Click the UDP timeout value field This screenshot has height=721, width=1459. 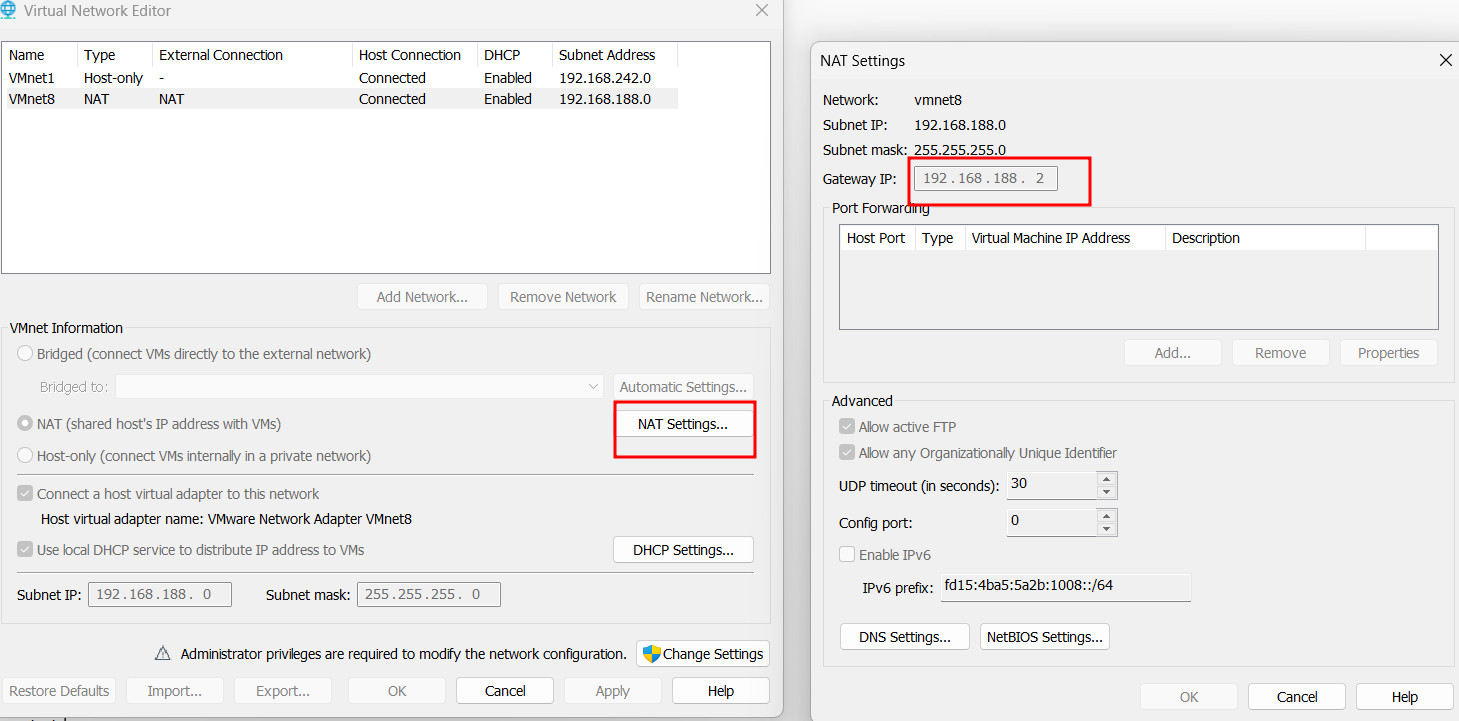pyautogui.click(x=1052, y=485)
